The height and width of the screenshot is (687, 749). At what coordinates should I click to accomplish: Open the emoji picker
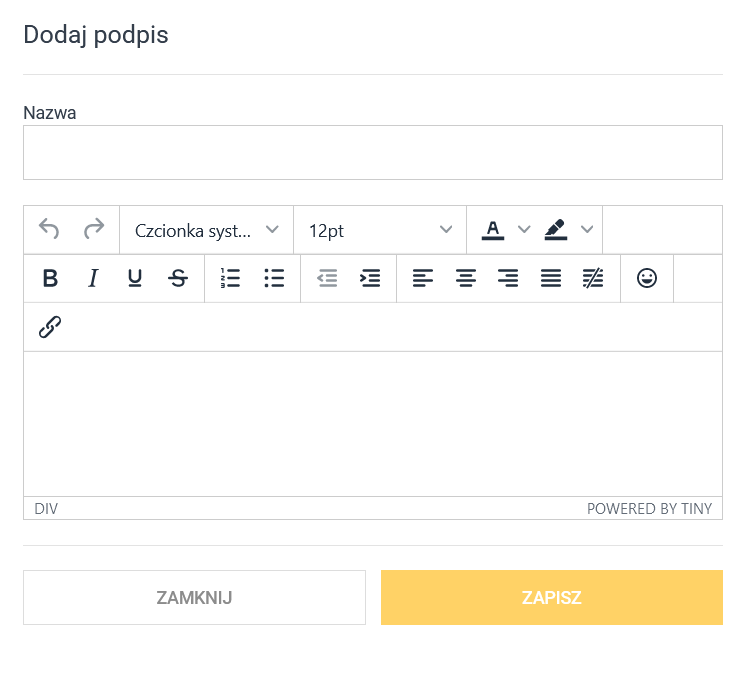pyautogui.click(x=647, y=279)
